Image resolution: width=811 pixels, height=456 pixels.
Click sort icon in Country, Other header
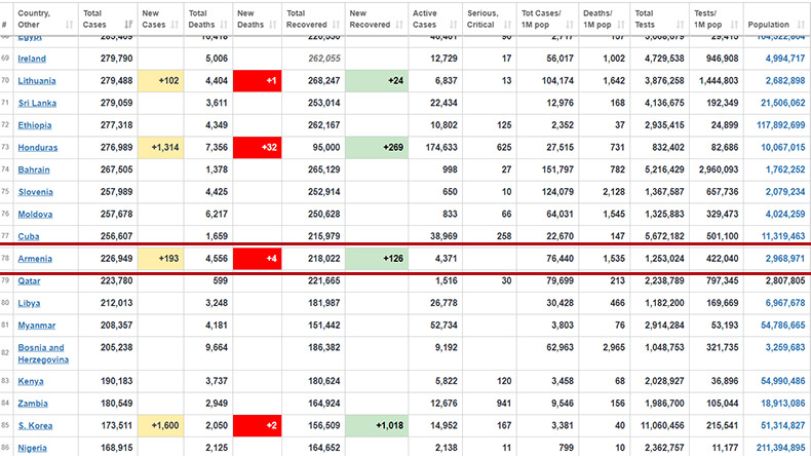point(69,24)
